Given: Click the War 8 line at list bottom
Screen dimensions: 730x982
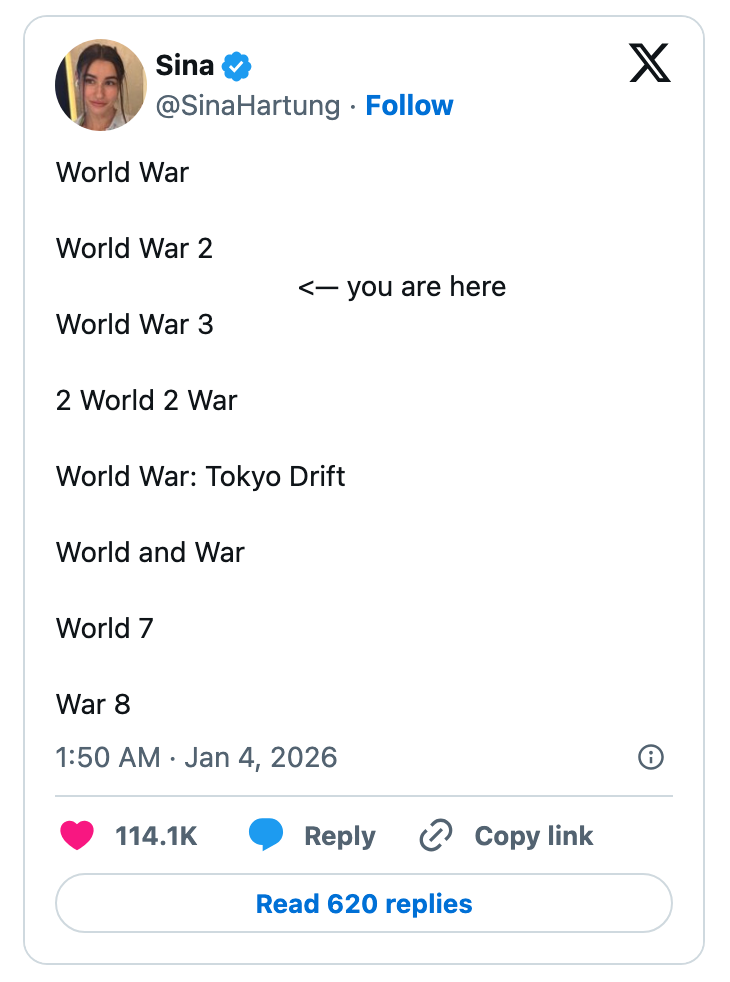Looking at the screenshot, I should pyautogui.click(x=94, y=704).
